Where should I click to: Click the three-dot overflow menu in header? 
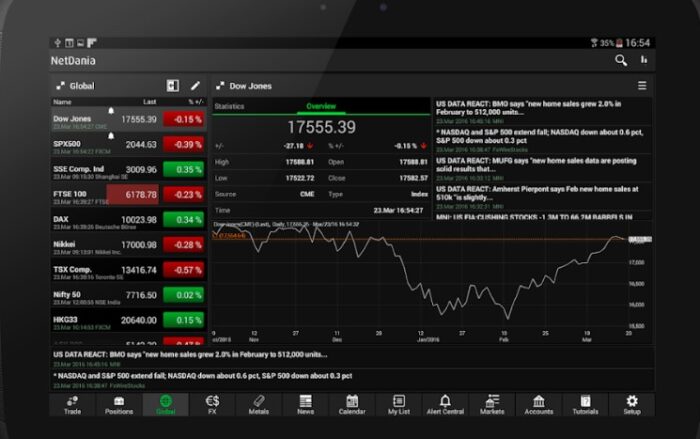click(644, 61)
